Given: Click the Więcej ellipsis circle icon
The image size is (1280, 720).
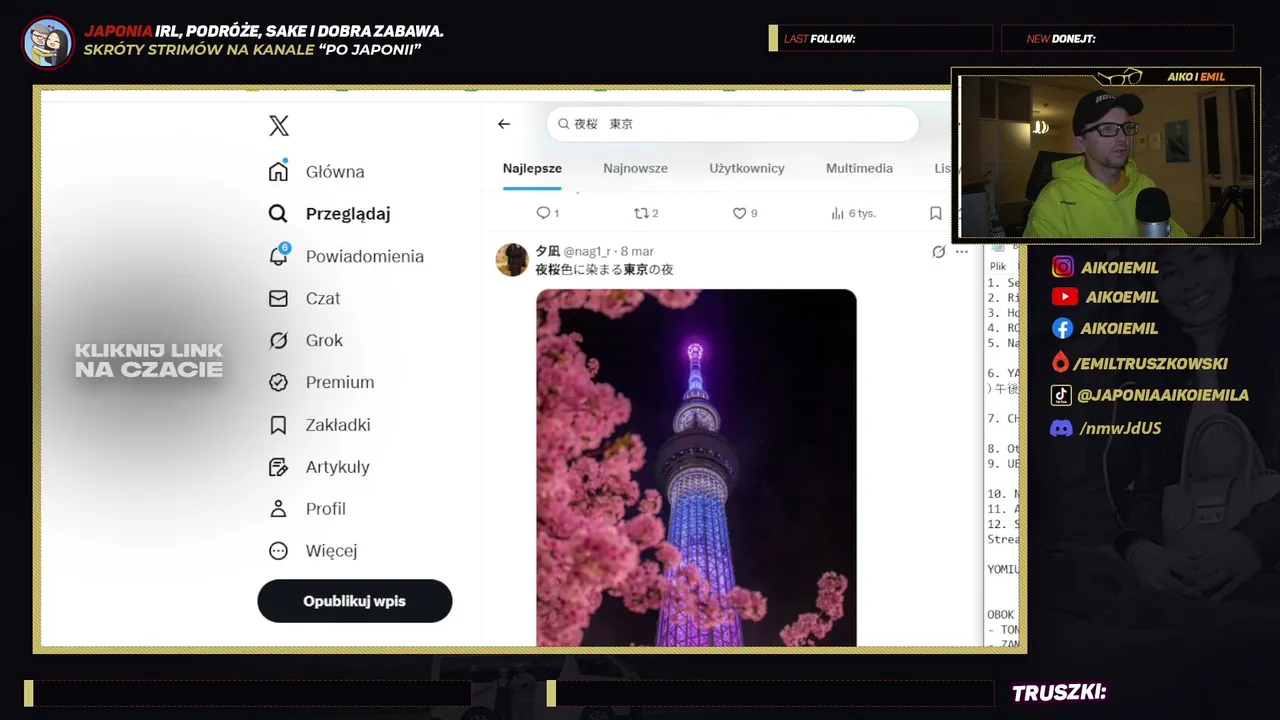Looking at the screenshot, I should click(x=278, y=551).
